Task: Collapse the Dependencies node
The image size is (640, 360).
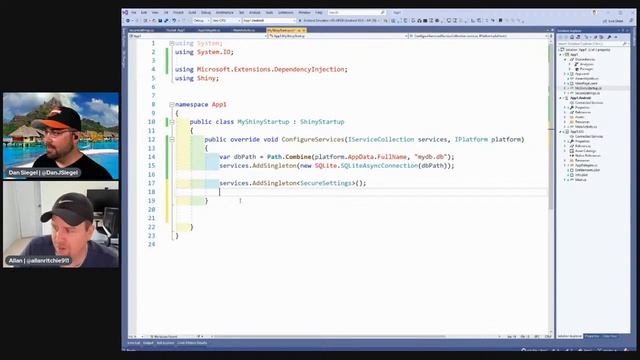Action: click(x=565, y=59)
